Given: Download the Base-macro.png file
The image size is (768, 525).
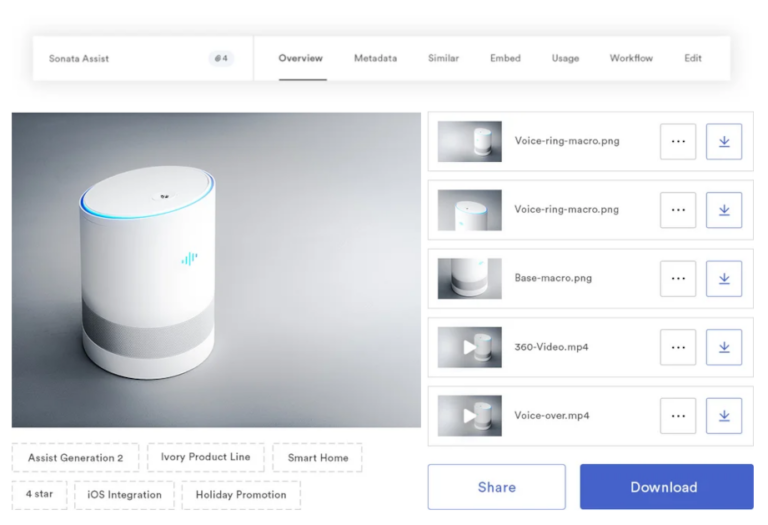Looking at the screenshot, I should click(x=723, y=279).
